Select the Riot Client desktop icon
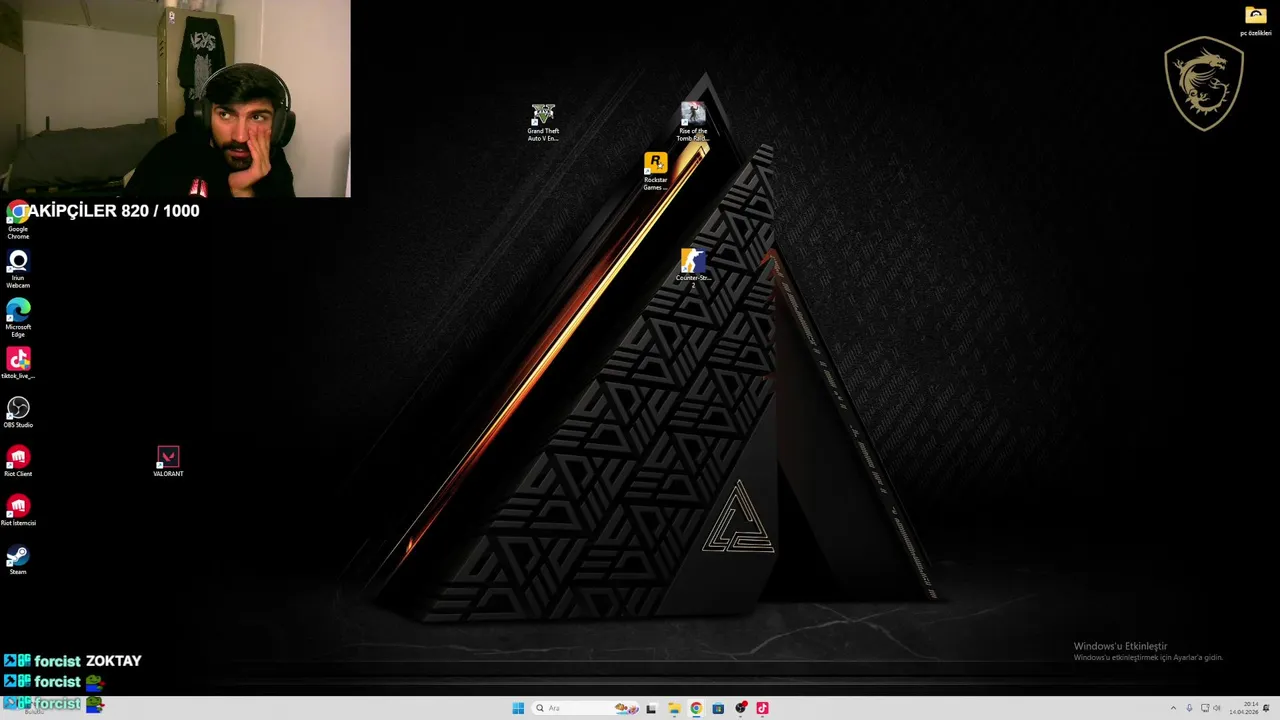The image size is (1280, 720). coord(18,461)
